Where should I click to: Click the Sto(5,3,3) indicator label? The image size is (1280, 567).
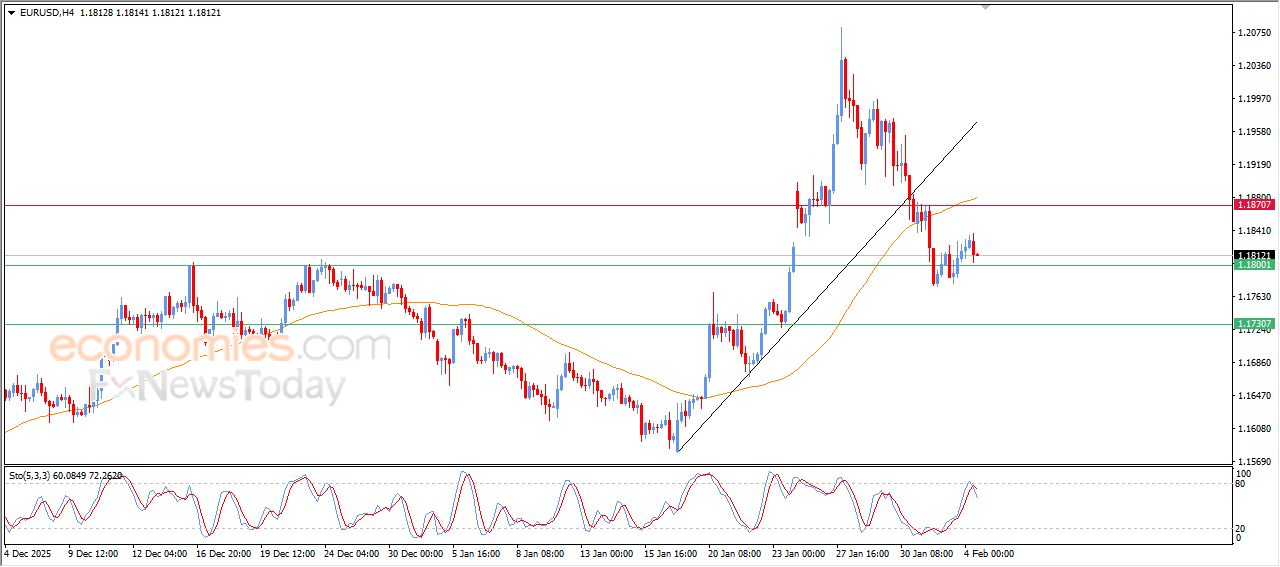tap(31, 475)
